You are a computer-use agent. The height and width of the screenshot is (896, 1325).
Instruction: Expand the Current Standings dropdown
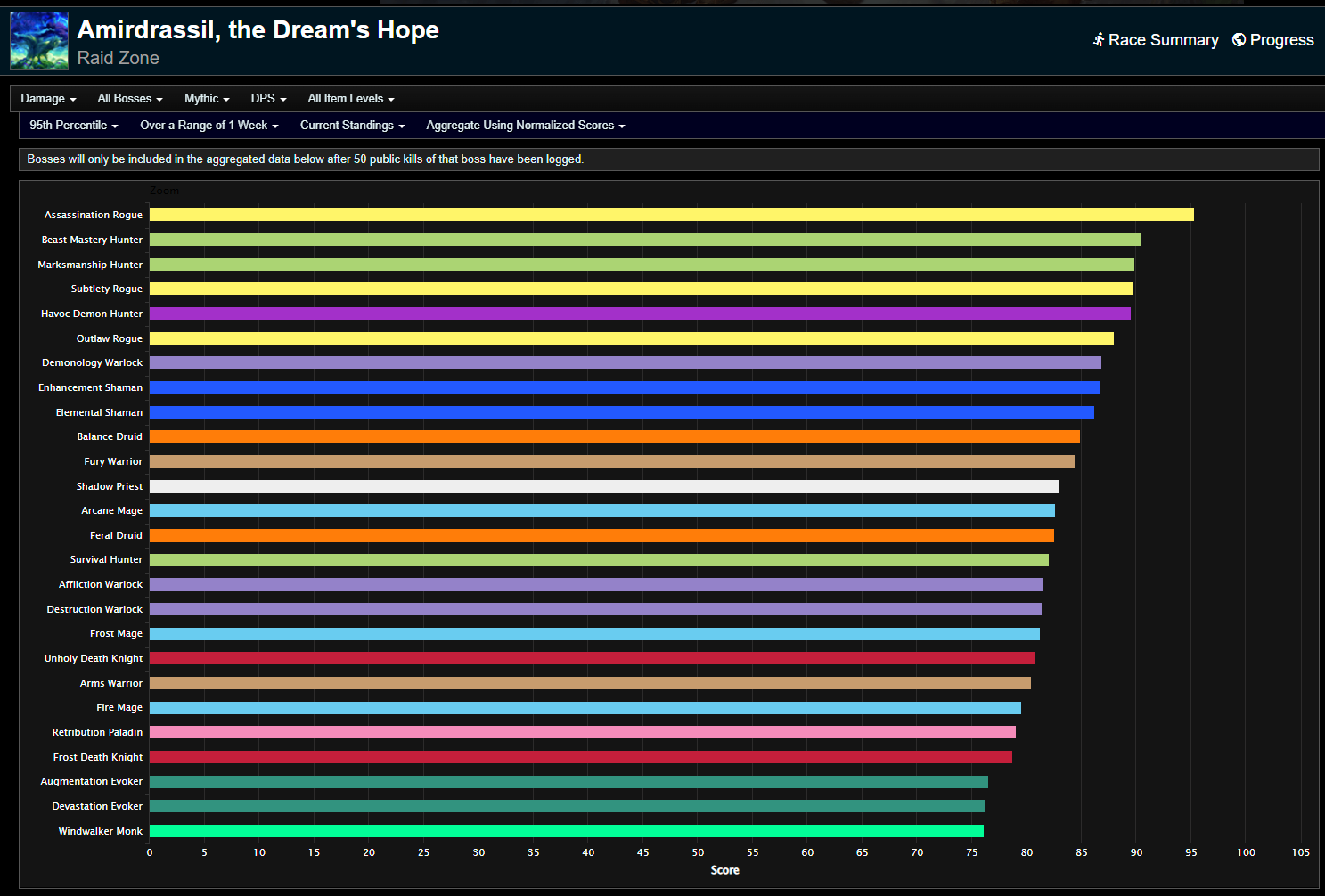(353, 126)
